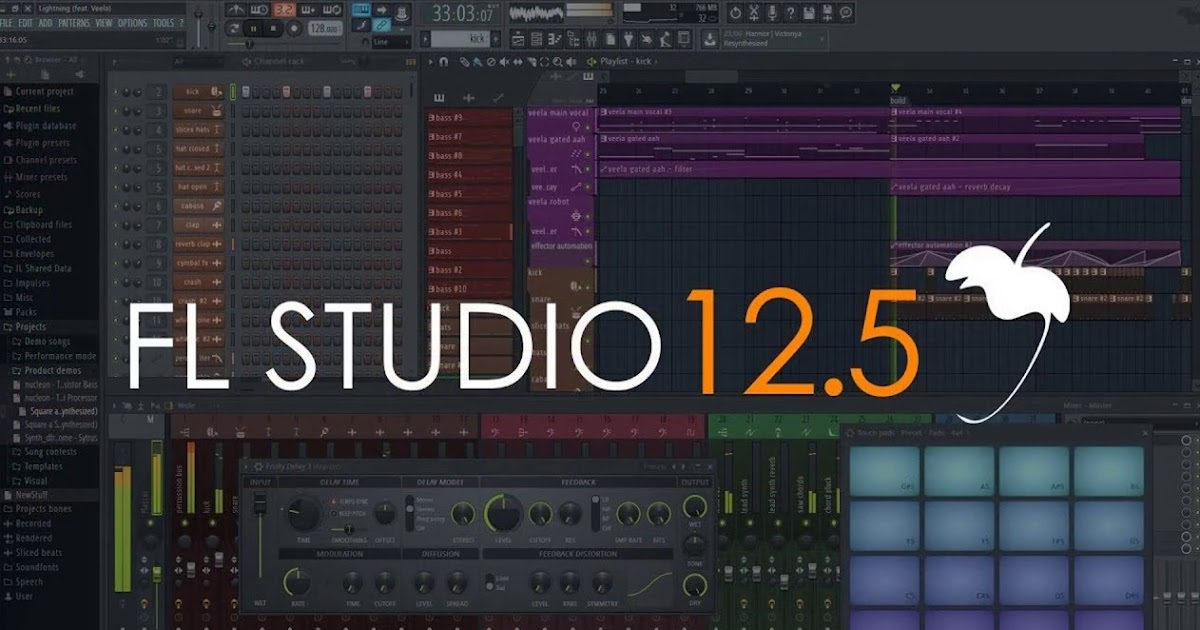Select KEEP PITCH option in Fruity Delay
1200x630 pixels.
point(333,513)
